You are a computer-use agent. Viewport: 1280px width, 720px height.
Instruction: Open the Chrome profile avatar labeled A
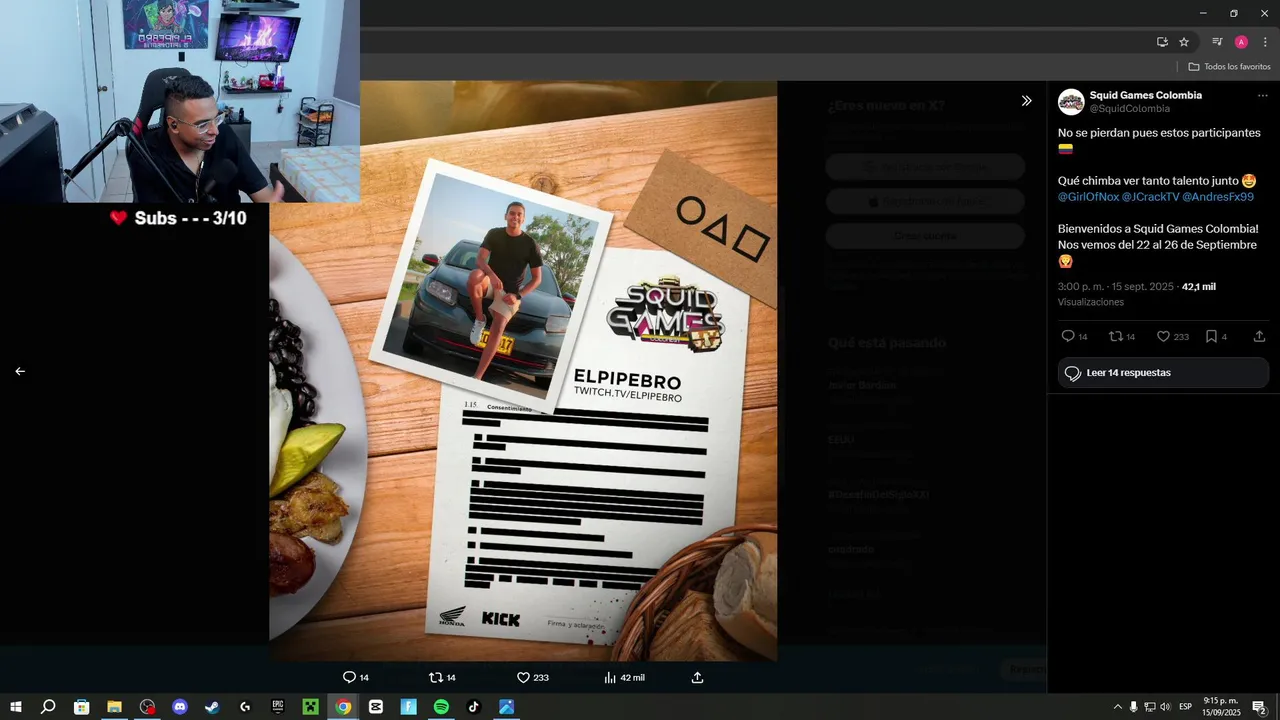coord(1241,42)
